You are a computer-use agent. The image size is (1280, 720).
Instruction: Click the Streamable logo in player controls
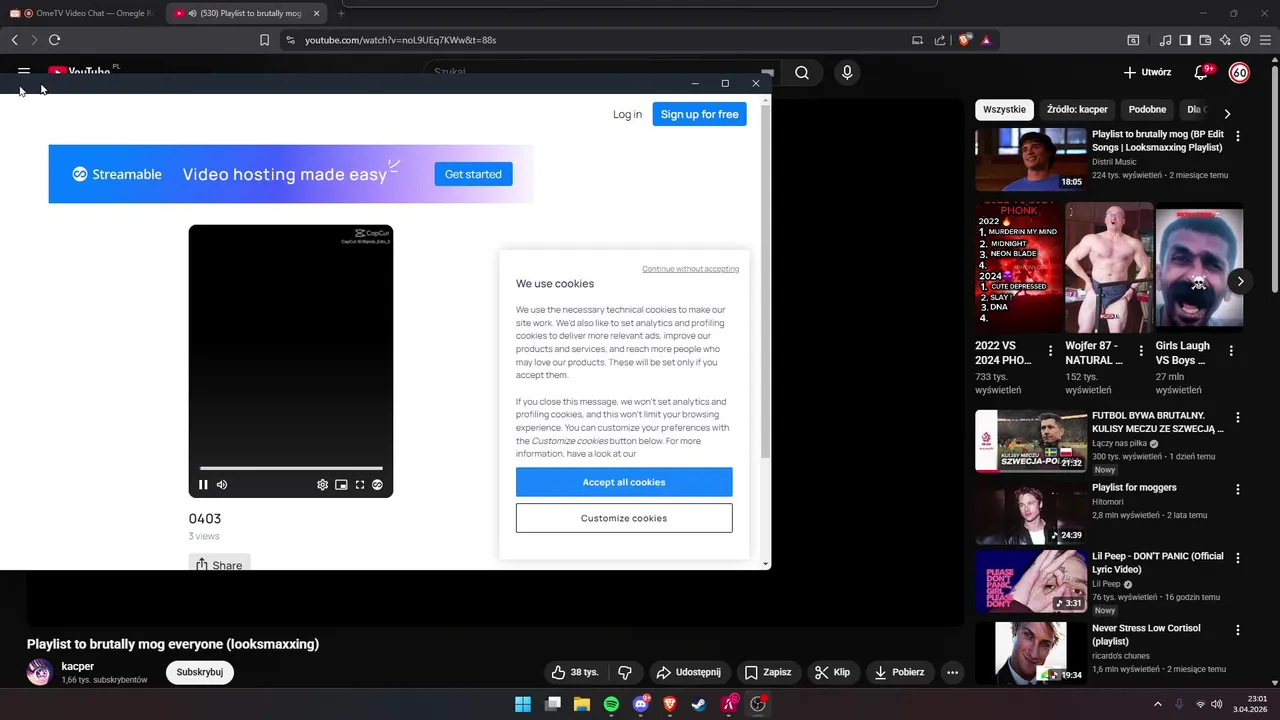coord(378,485)
